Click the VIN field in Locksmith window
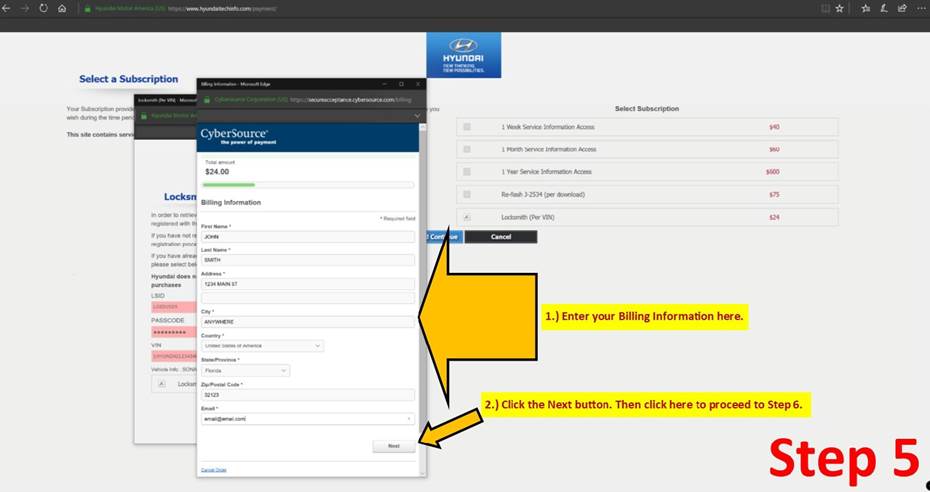The height and width of the screenshot is (492, 930). (x=174, y=356)
